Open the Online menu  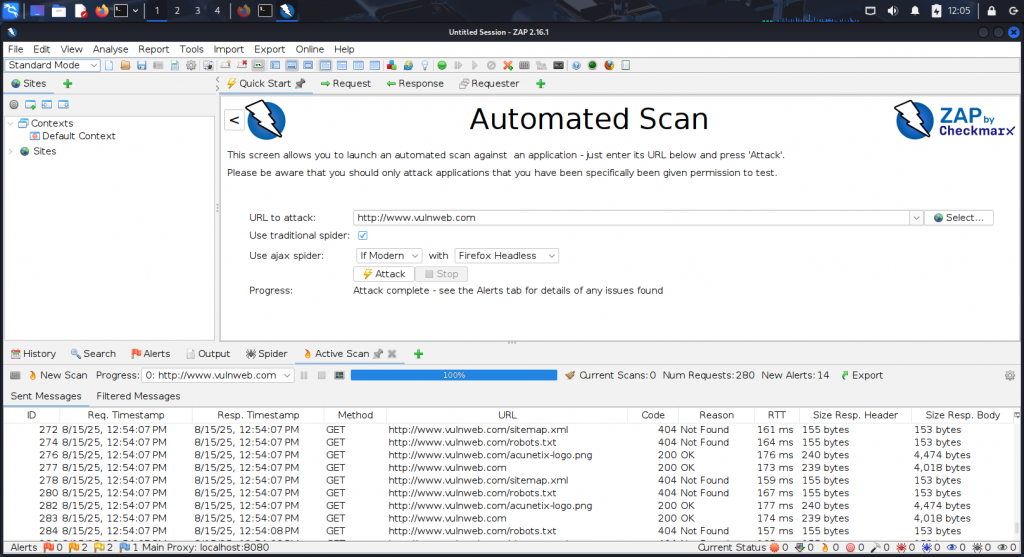point(310,49)
